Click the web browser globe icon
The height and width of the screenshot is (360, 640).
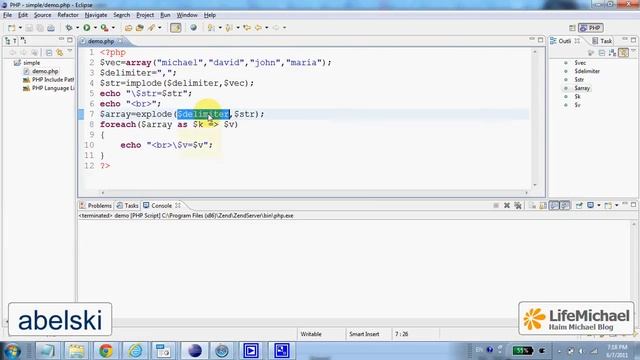(x=193, y=28)
